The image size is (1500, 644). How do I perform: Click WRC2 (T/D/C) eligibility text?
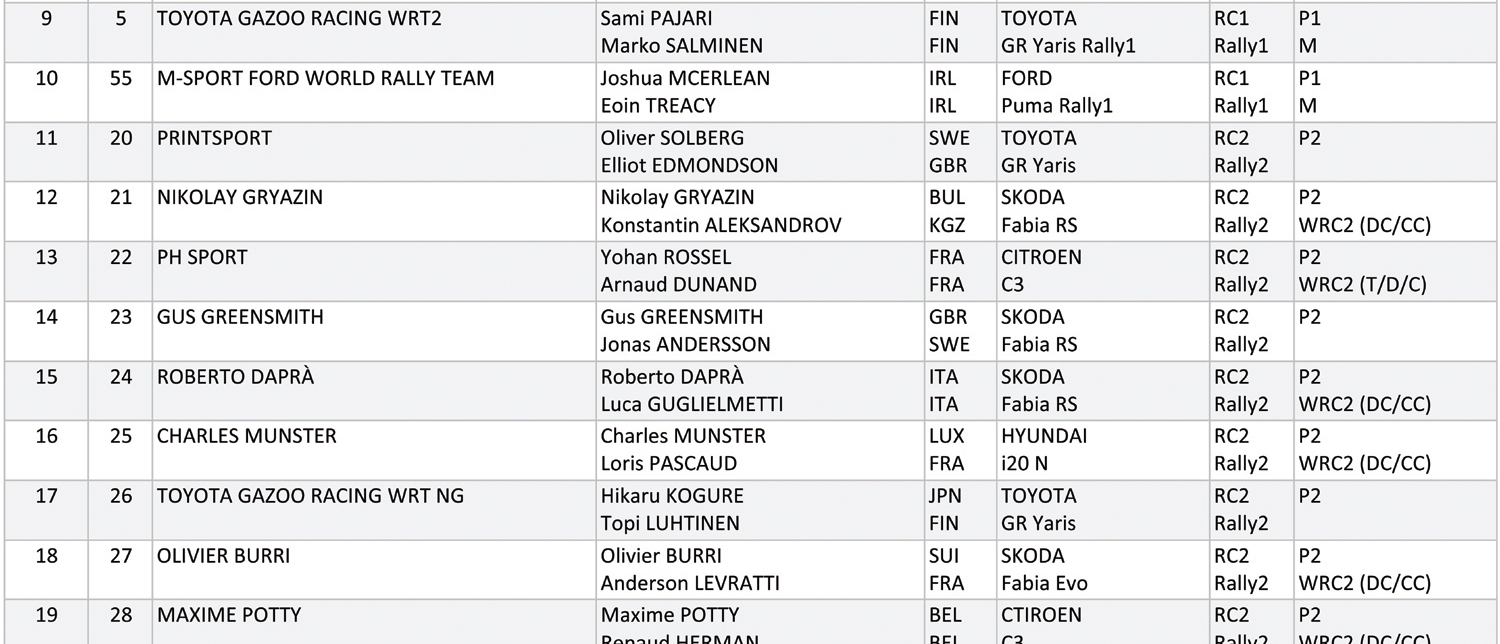1362,285
